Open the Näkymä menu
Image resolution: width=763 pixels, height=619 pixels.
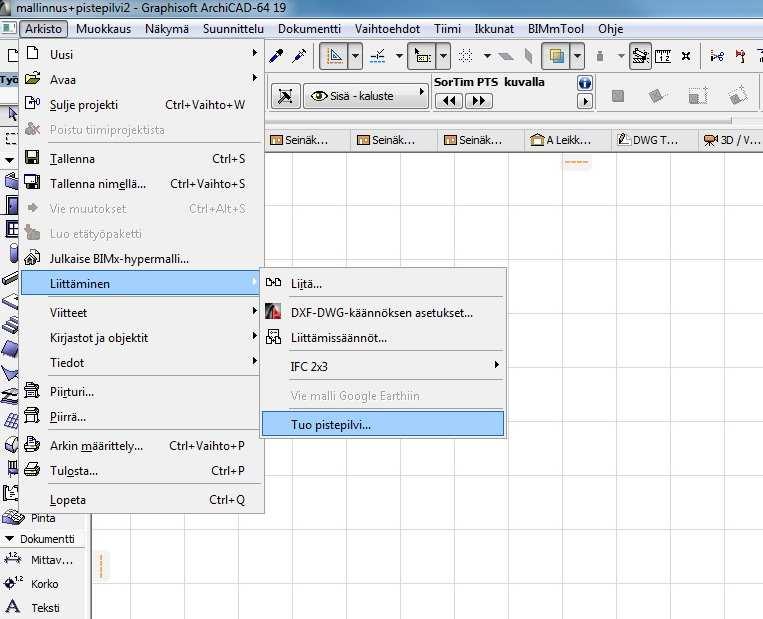166,29
